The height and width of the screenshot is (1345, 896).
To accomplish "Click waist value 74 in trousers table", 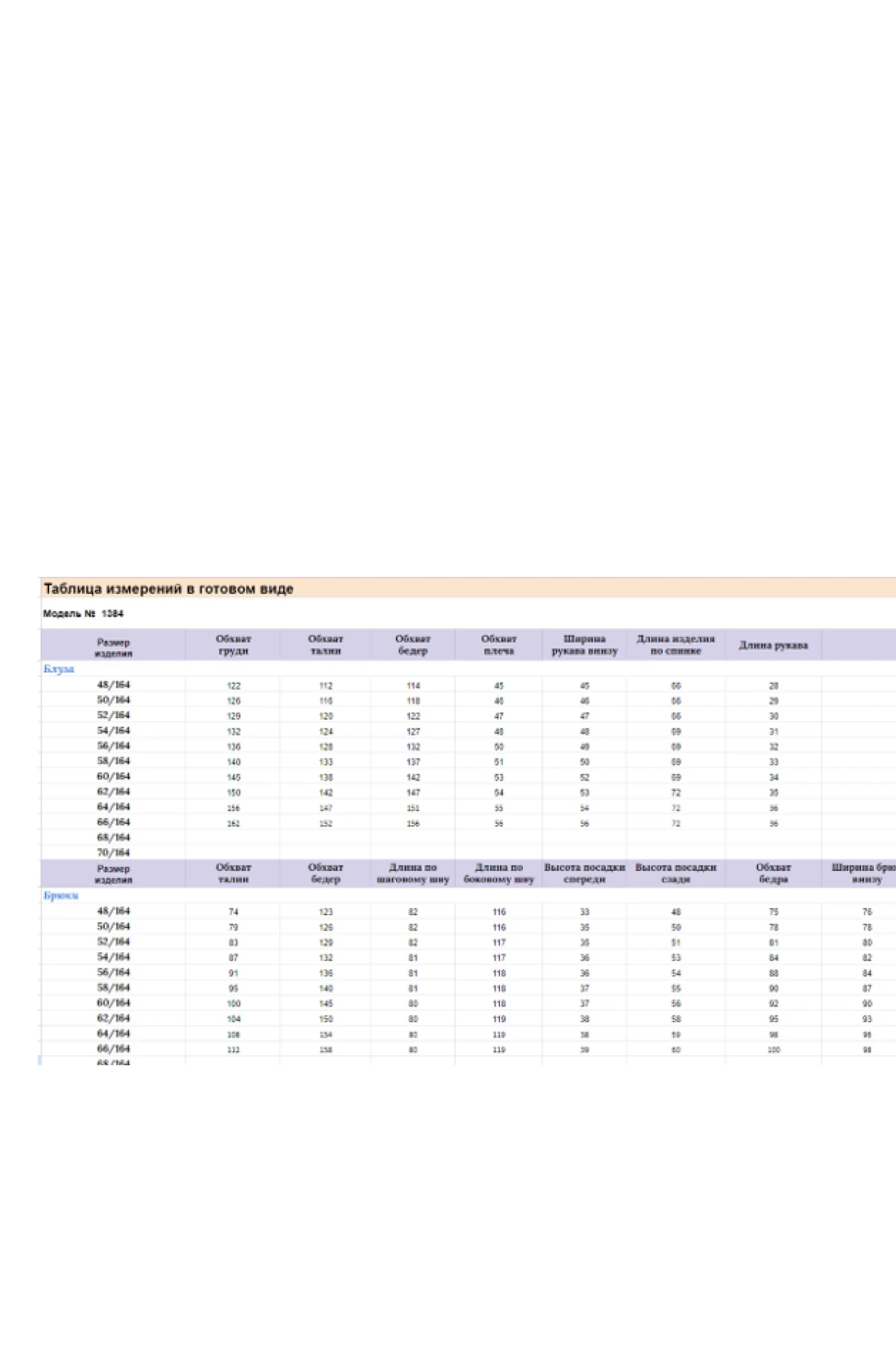I will [x=233, y=912].
